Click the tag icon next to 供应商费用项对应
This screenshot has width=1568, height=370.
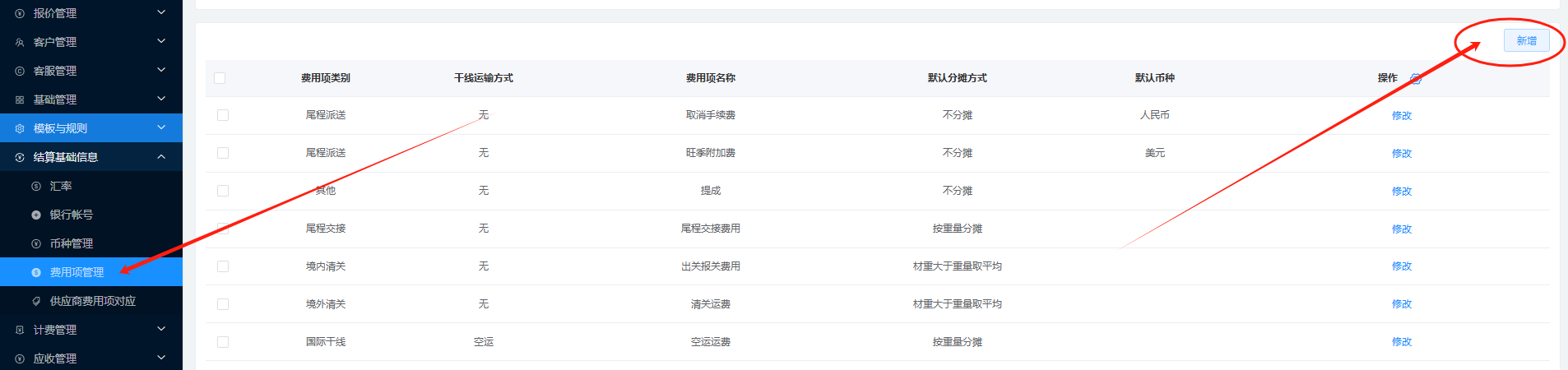coord(36,302)
